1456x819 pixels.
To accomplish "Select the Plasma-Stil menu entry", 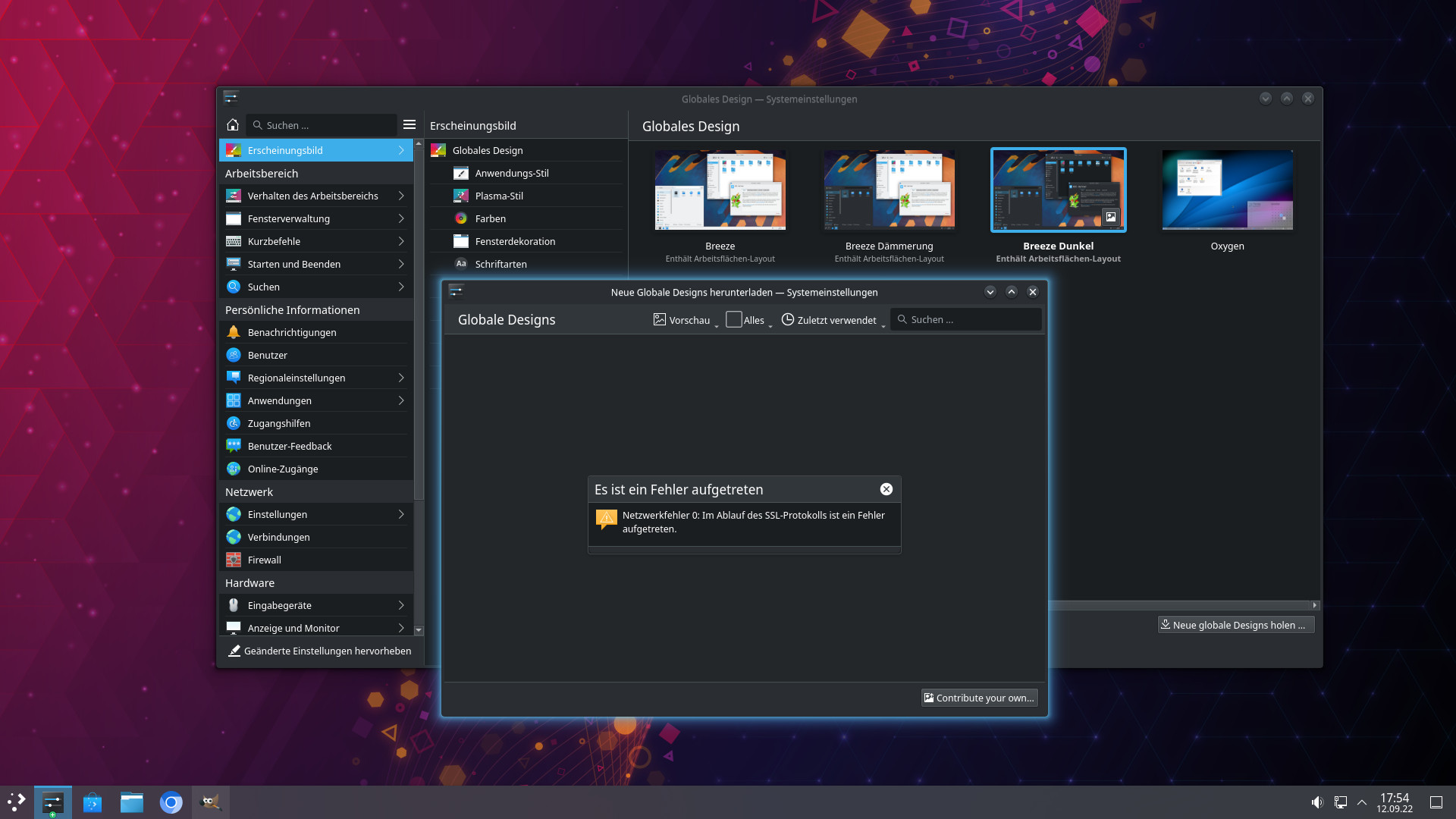I will 499,196.
